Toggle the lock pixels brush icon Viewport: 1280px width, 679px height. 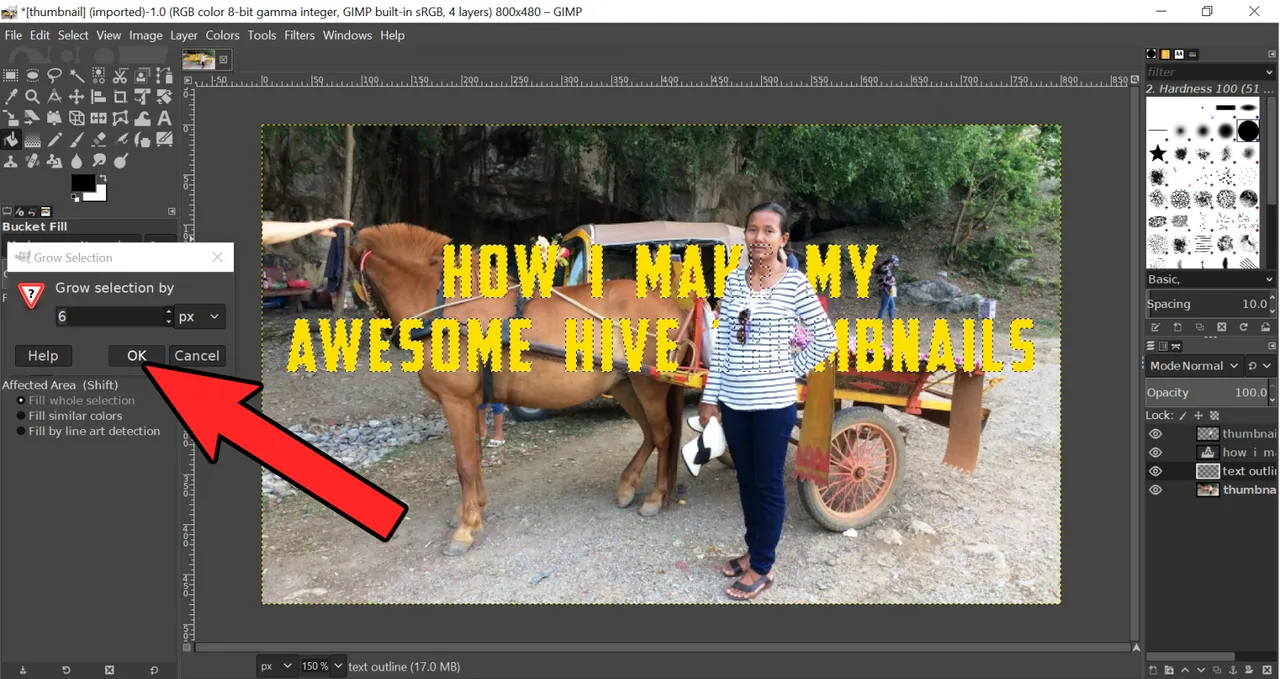pos(1183,416)
